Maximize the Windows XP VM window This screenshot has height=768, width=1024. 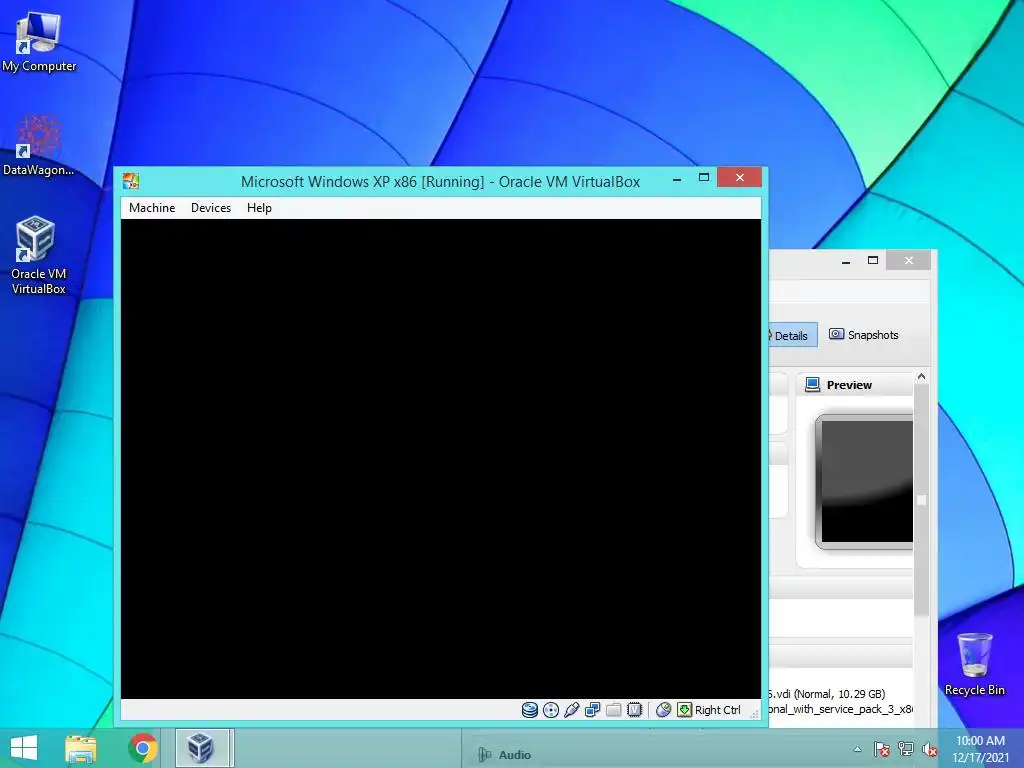coord(703,178)
